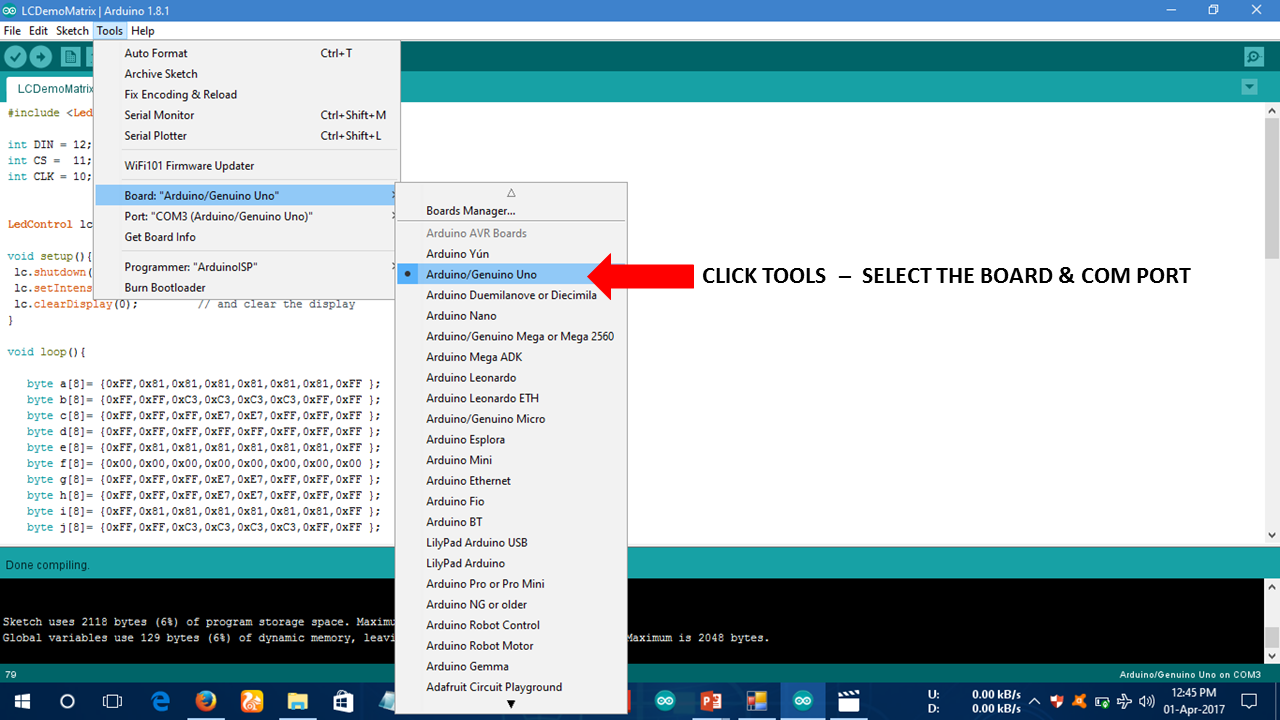The height and width of the screenshot is (720, 1280).
Task: Open the File menu
Action: 12,31
